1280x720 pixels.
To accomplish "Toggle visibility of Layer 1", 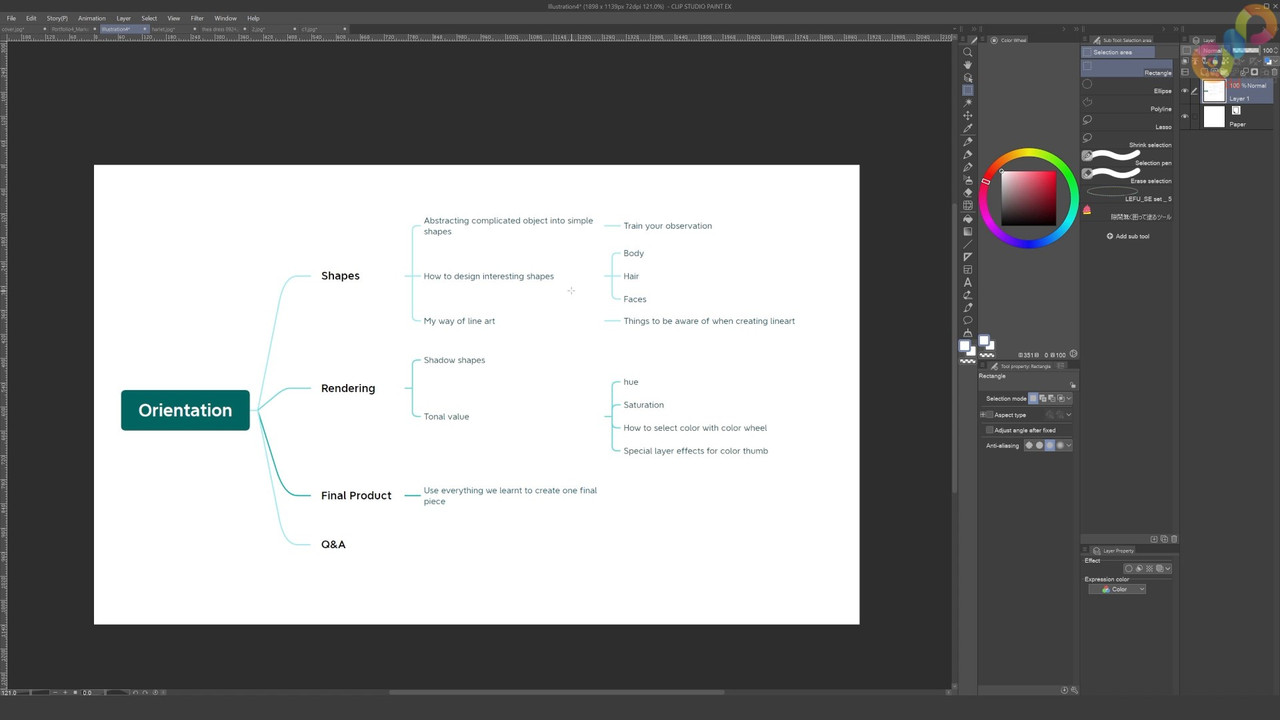I will pyautogui.click(x=1185, y=91).
